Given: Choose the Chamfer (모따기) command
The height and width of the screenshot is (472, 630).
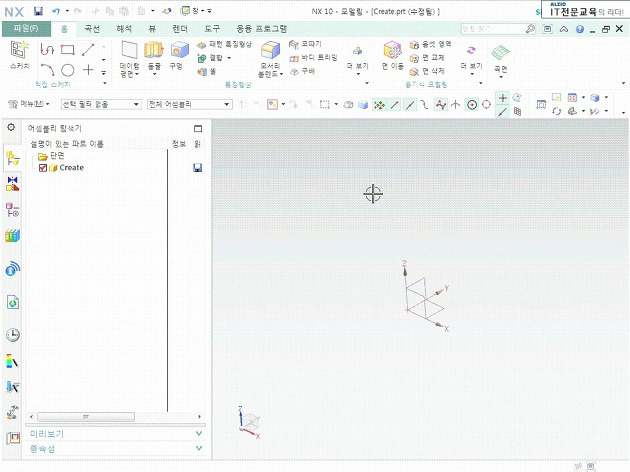Looking at the screenshot, I should pyautogui.click(x=305, y=44).
